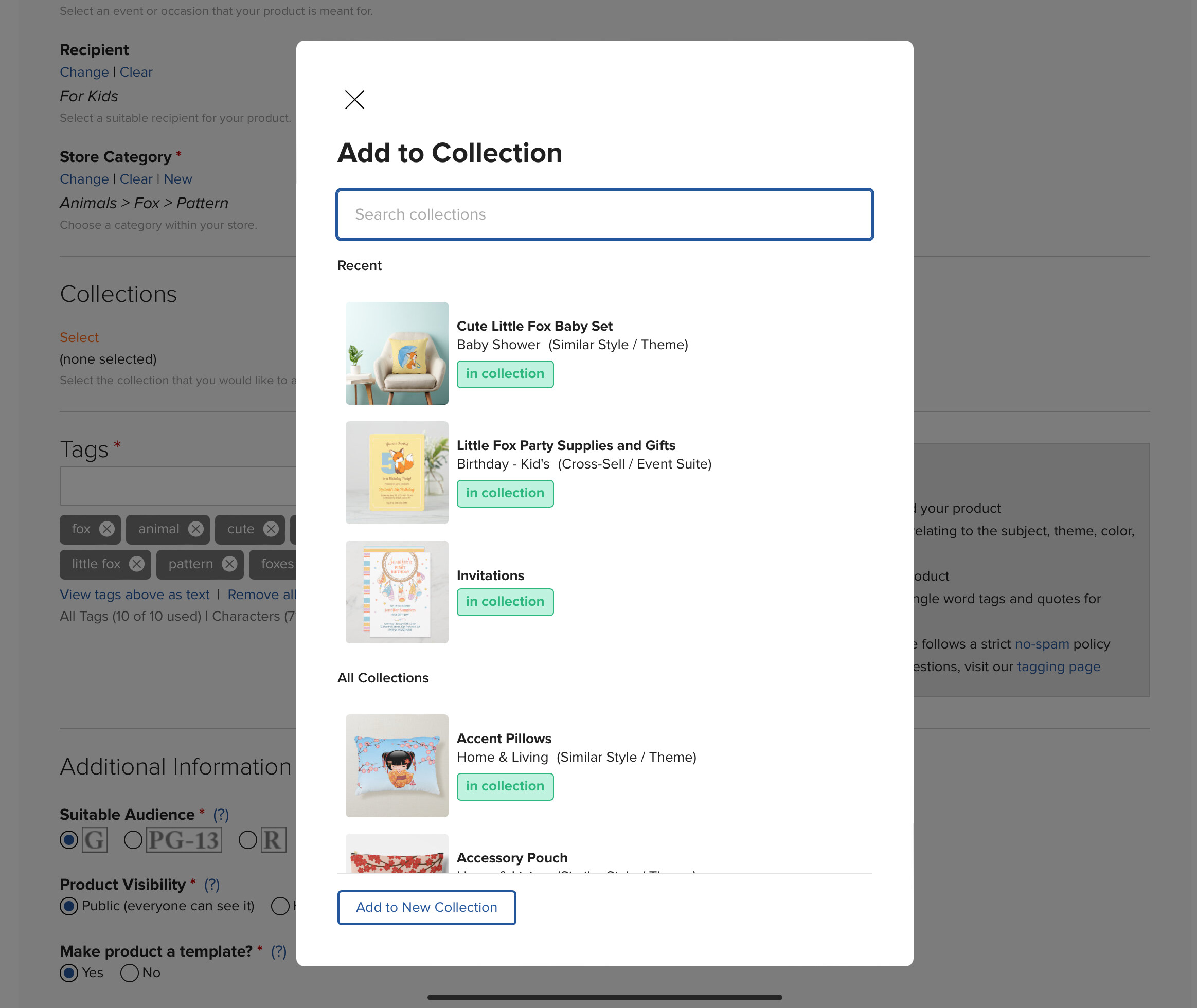Open Suitable Audience help question mark
The height and width of the screenshot is (1008, 1197).
(221, 814)
